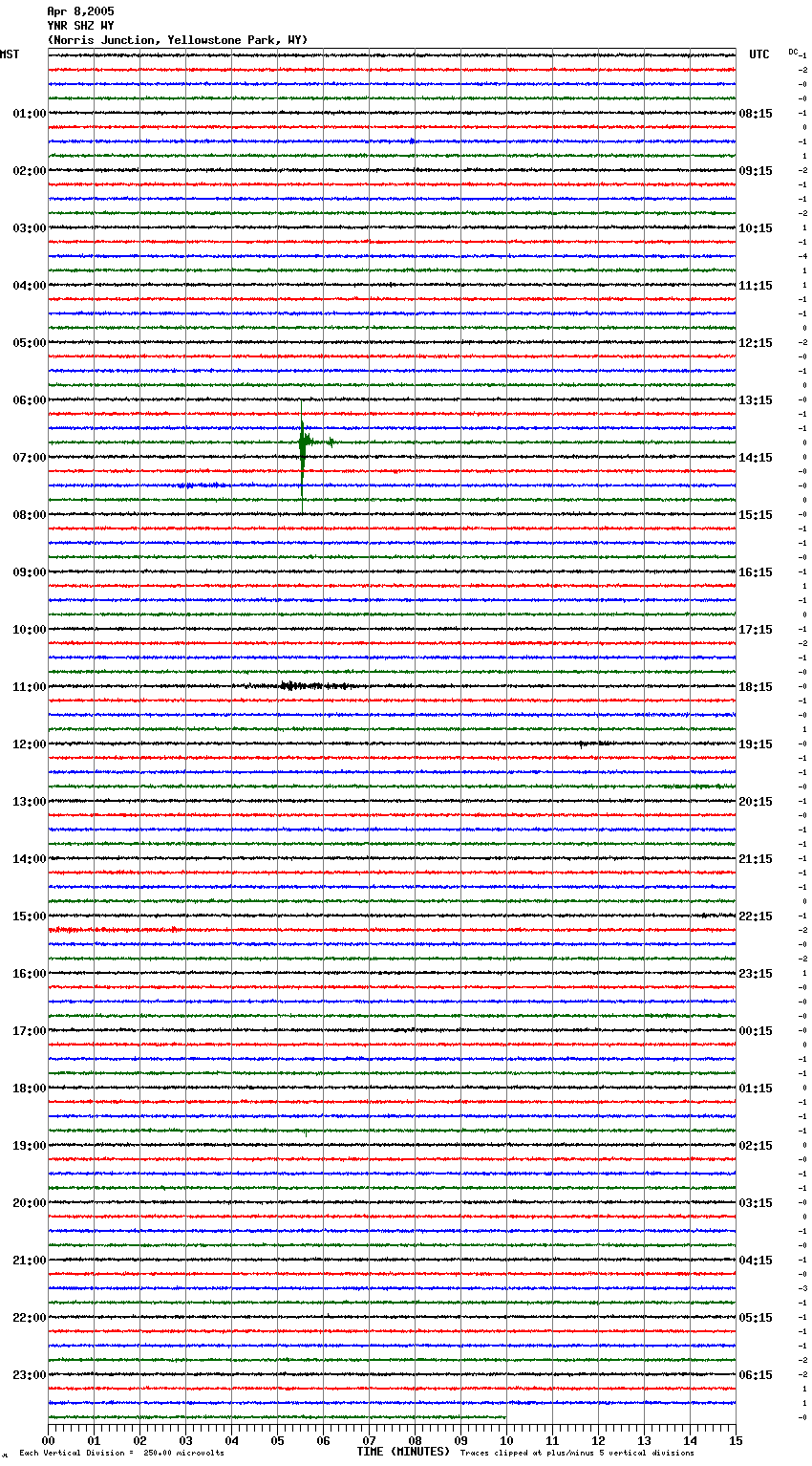Click the MST '03:00' row label
This screenshot has width=812, height=1466.
(x=29, y=228)
